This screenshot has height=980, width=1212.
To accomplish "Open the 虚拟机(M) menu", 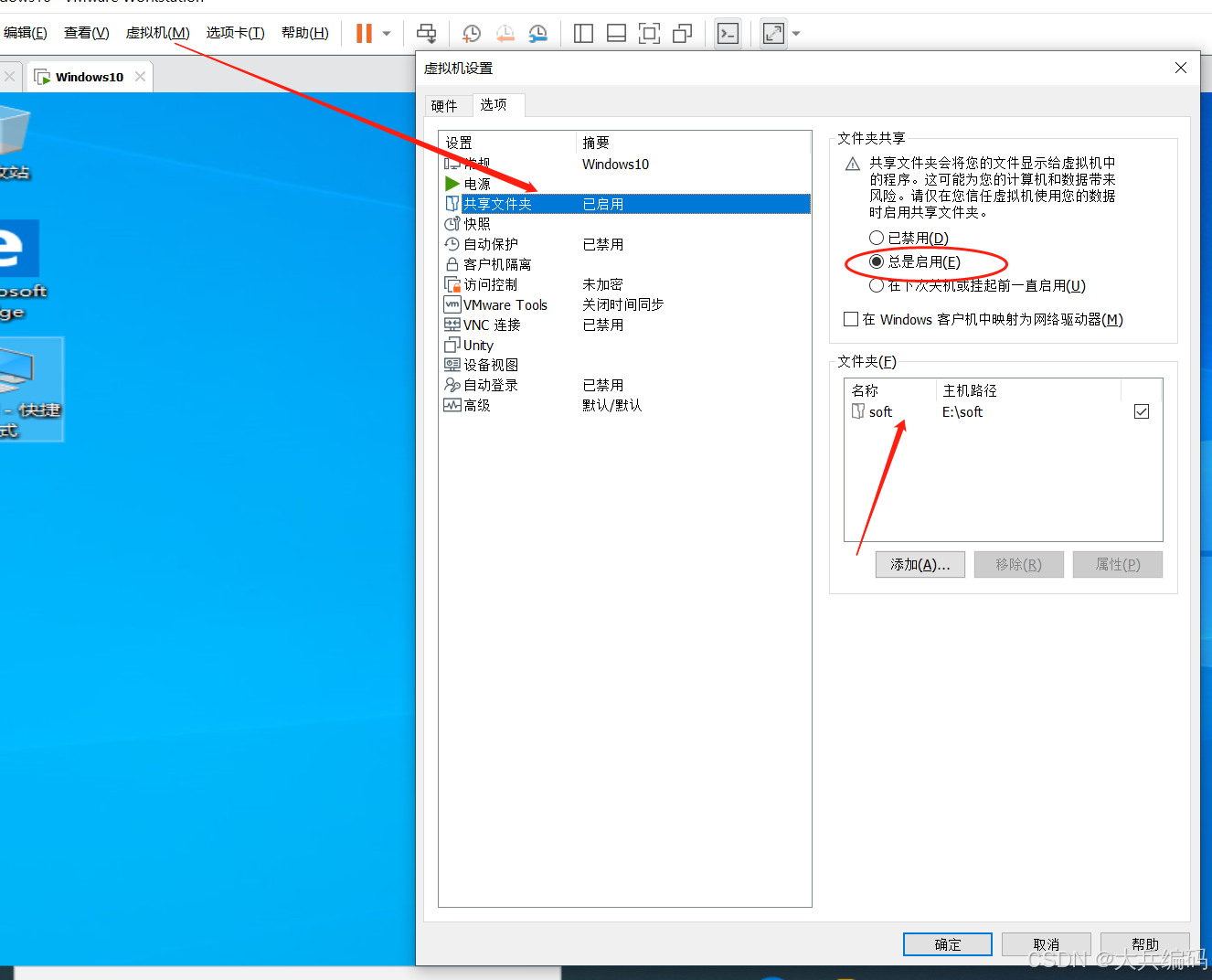I will pyautogui.click(x=156, y=32).
